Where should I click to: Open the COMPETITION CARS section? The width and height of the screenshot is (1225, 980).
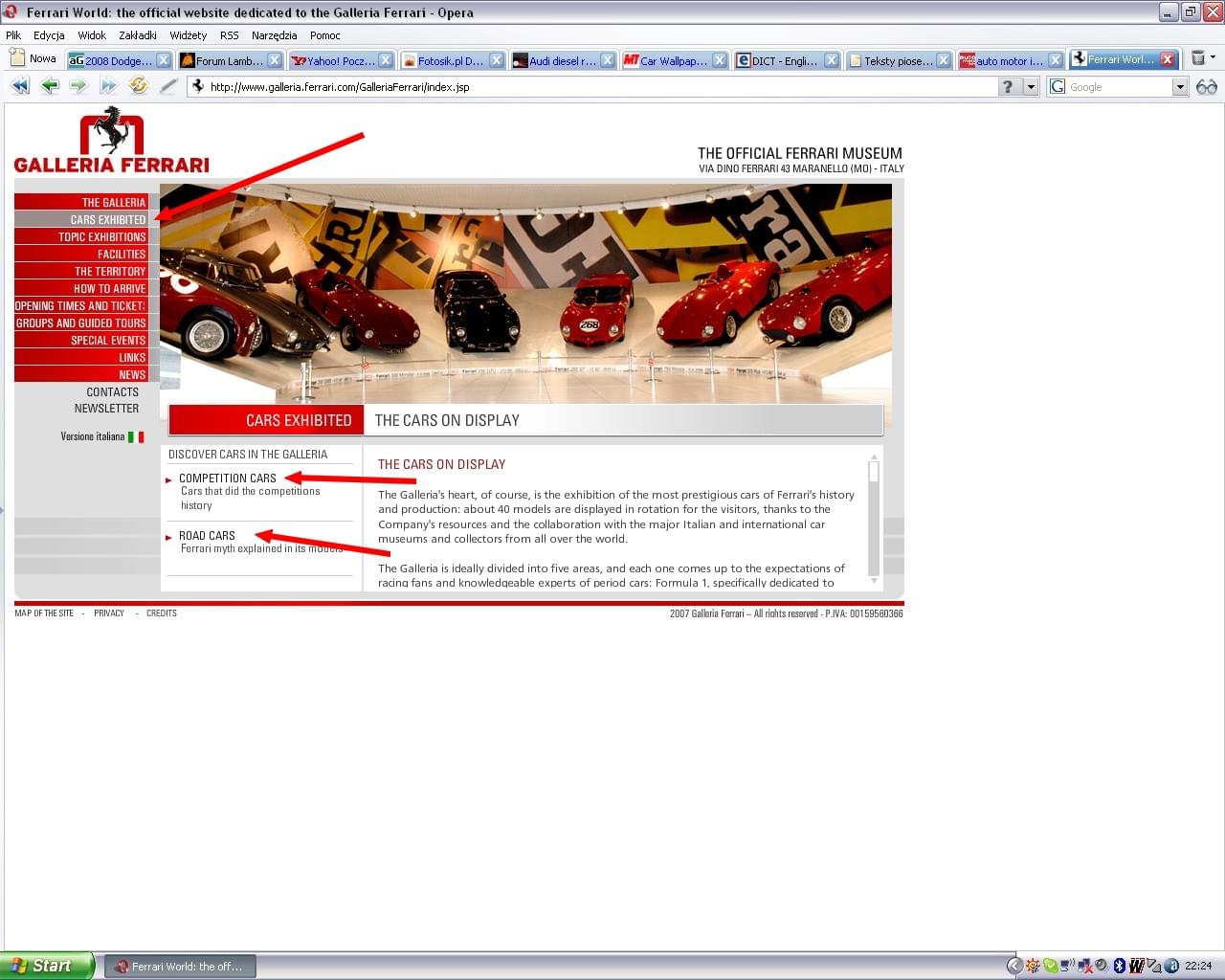[x=227, y=478]
